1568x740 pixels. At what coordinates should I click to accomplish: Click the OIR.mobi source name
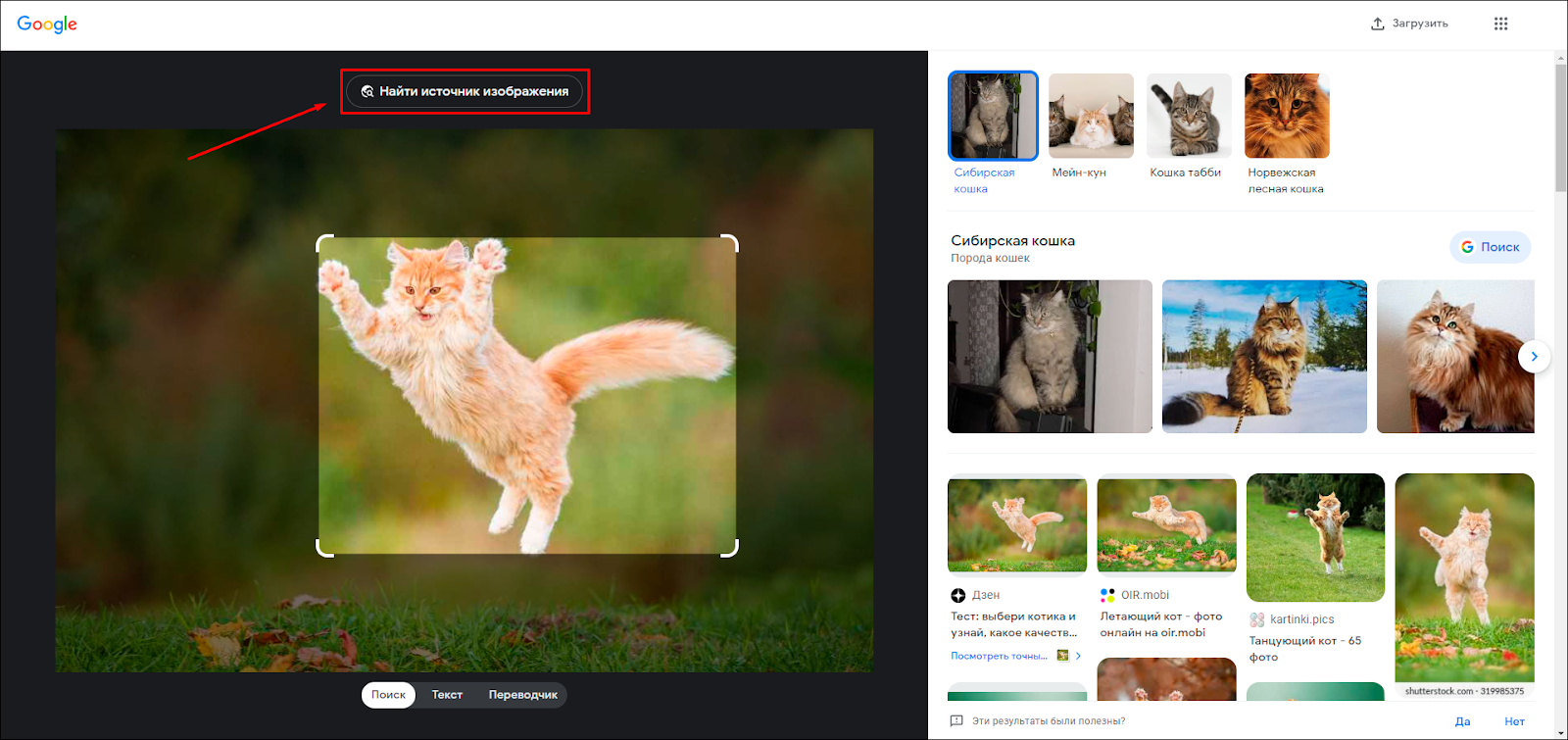(1145, 595)
